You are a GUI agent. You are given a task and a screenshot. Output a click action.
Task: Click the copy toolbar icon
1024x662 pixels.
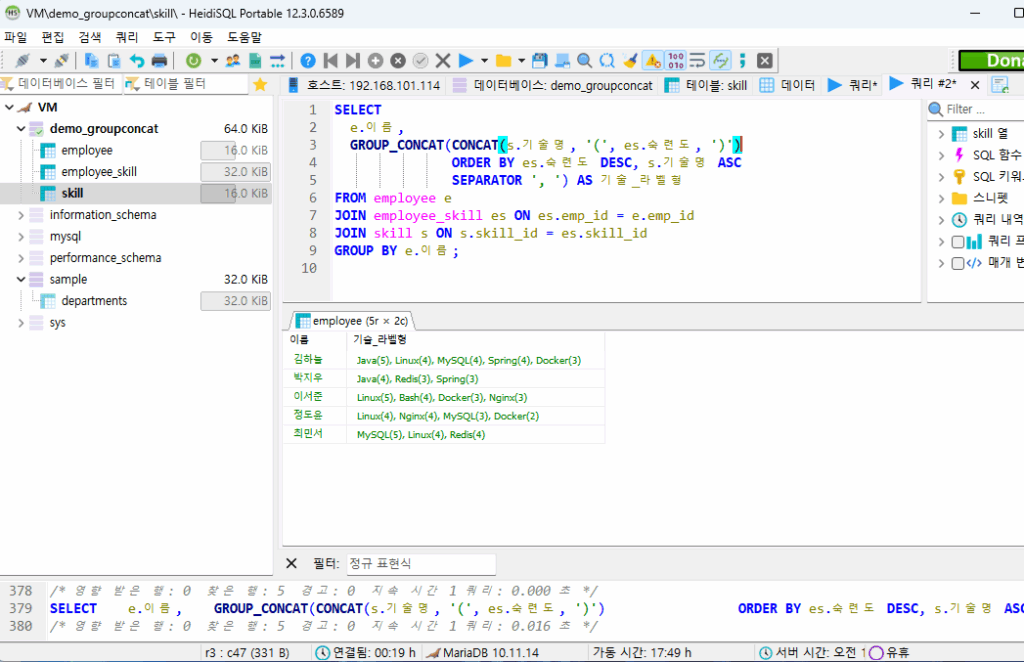91,61
